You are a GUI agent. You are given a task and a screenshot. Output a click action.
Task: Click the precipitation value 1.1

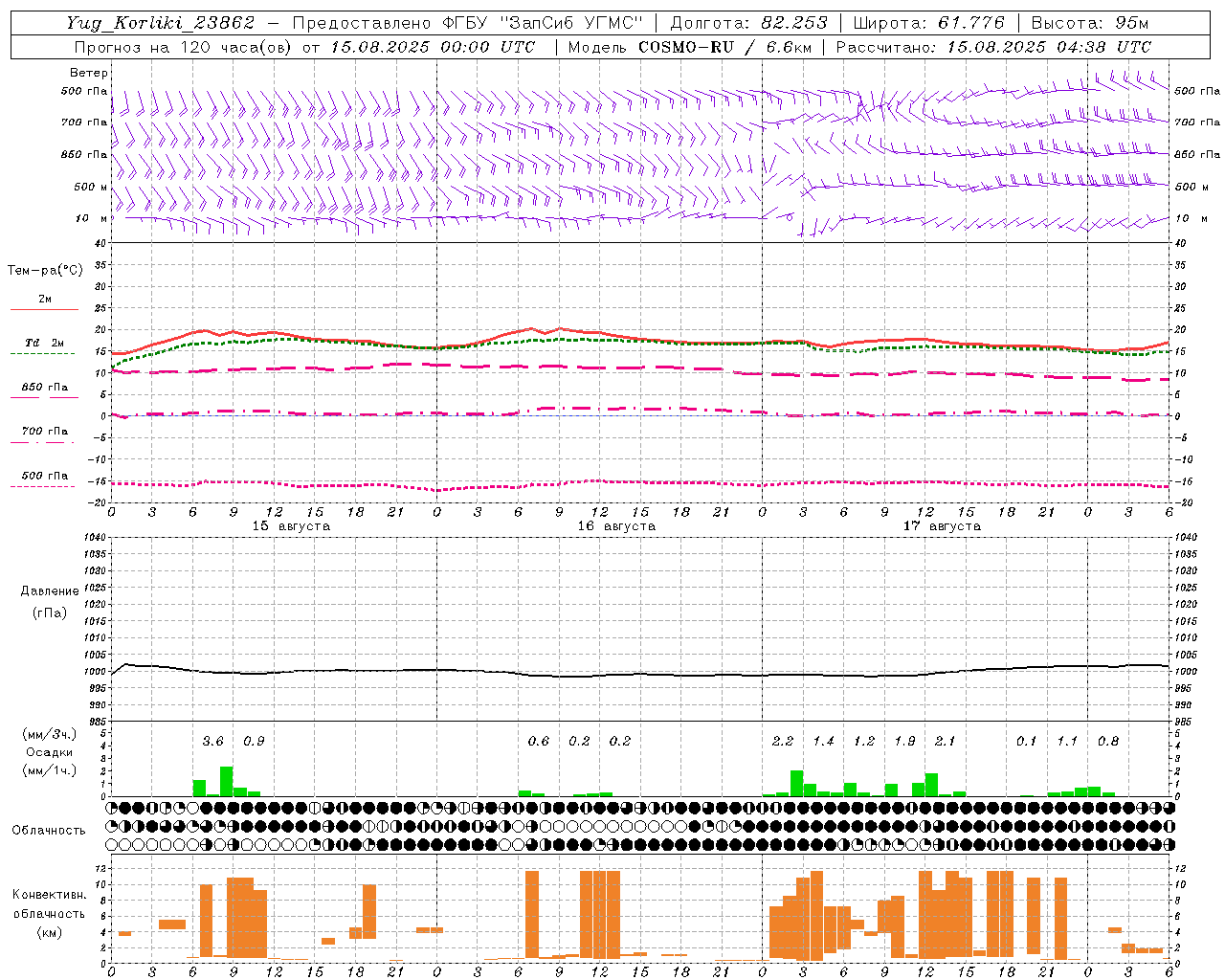[x=1067, y=742]
